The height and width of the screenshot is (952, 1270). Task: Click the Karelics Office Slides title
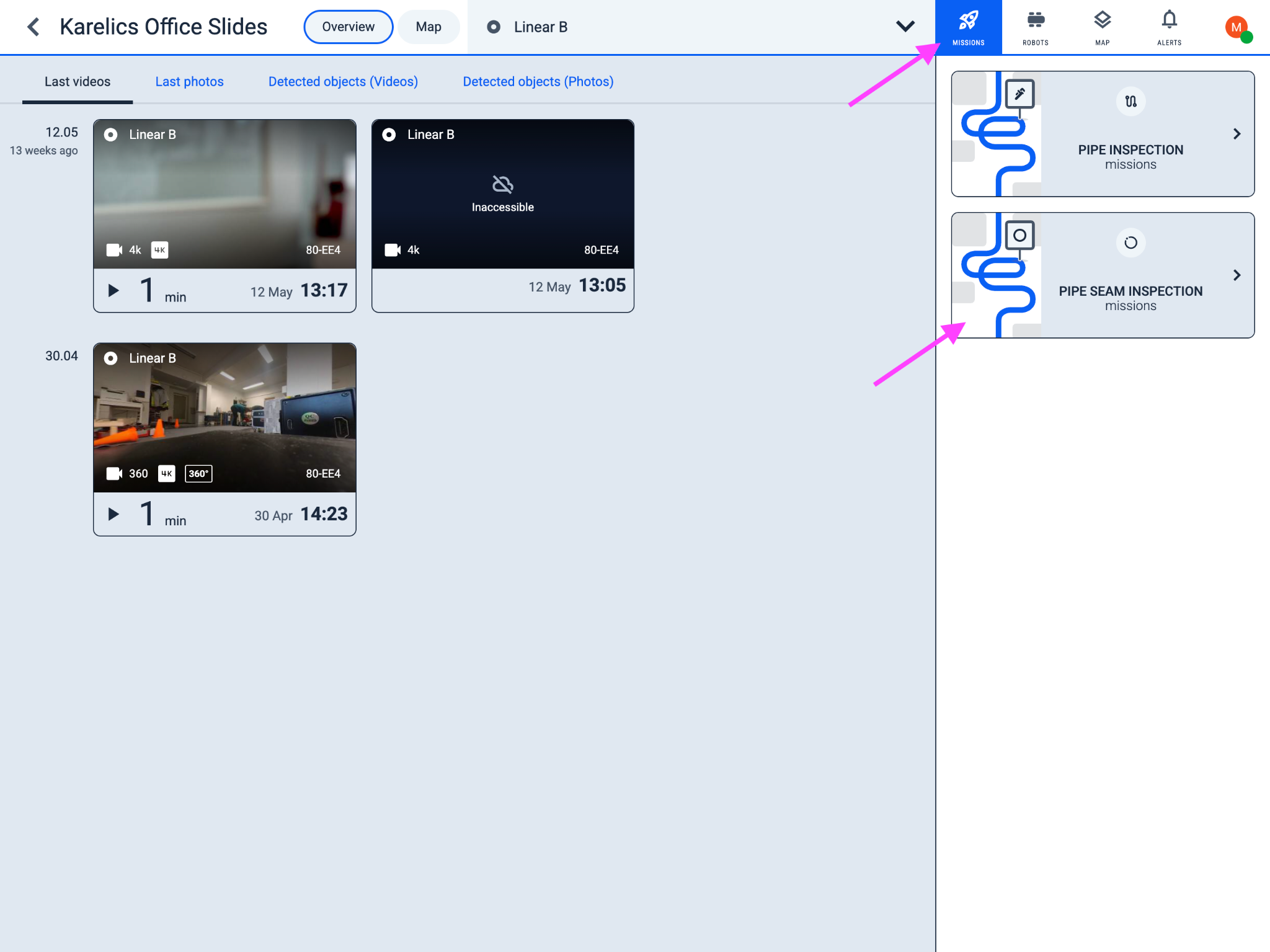pyautogui.click(x=164, y=27)
